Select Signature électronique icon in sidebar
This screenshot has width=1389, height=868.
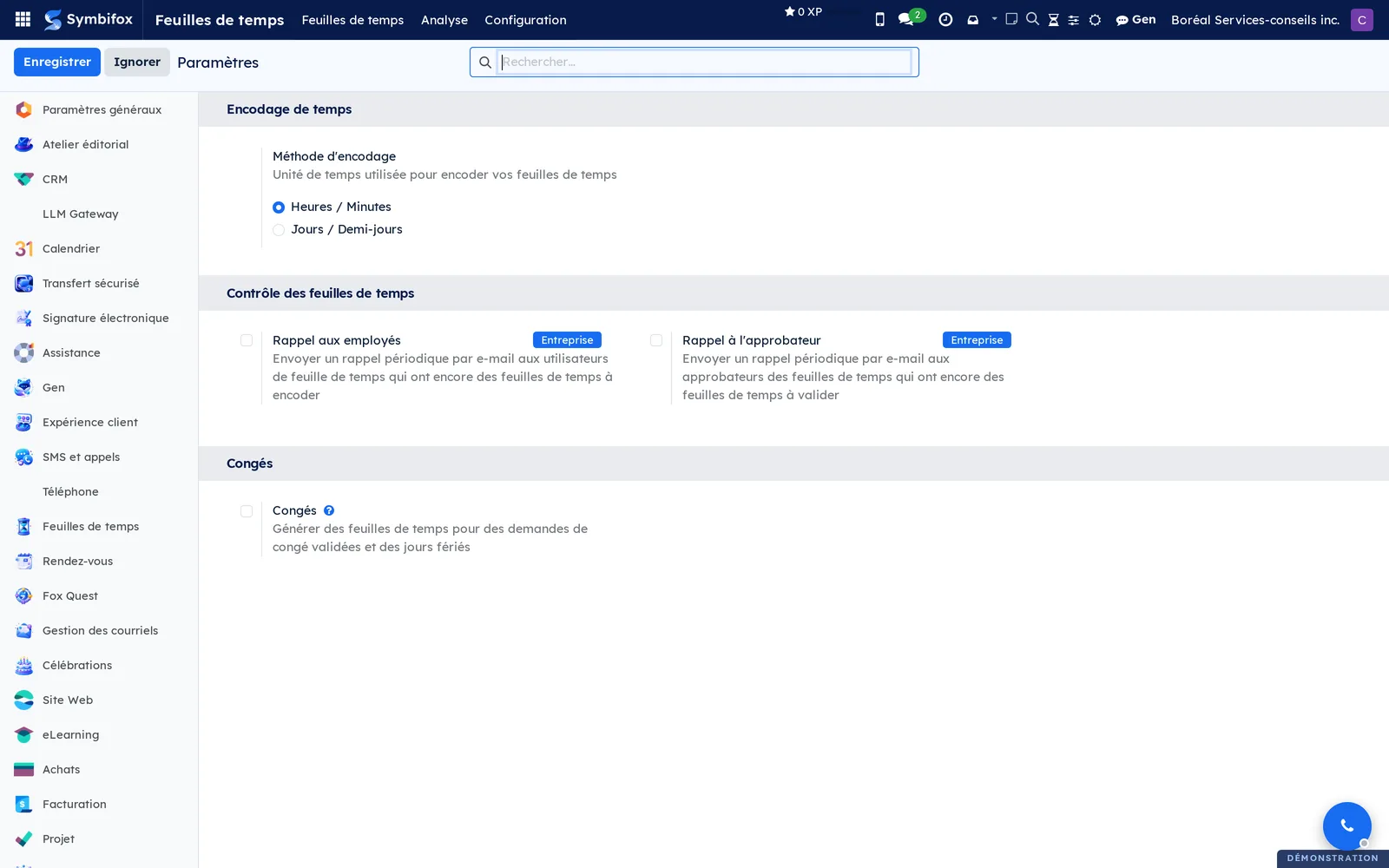point(23,318)
